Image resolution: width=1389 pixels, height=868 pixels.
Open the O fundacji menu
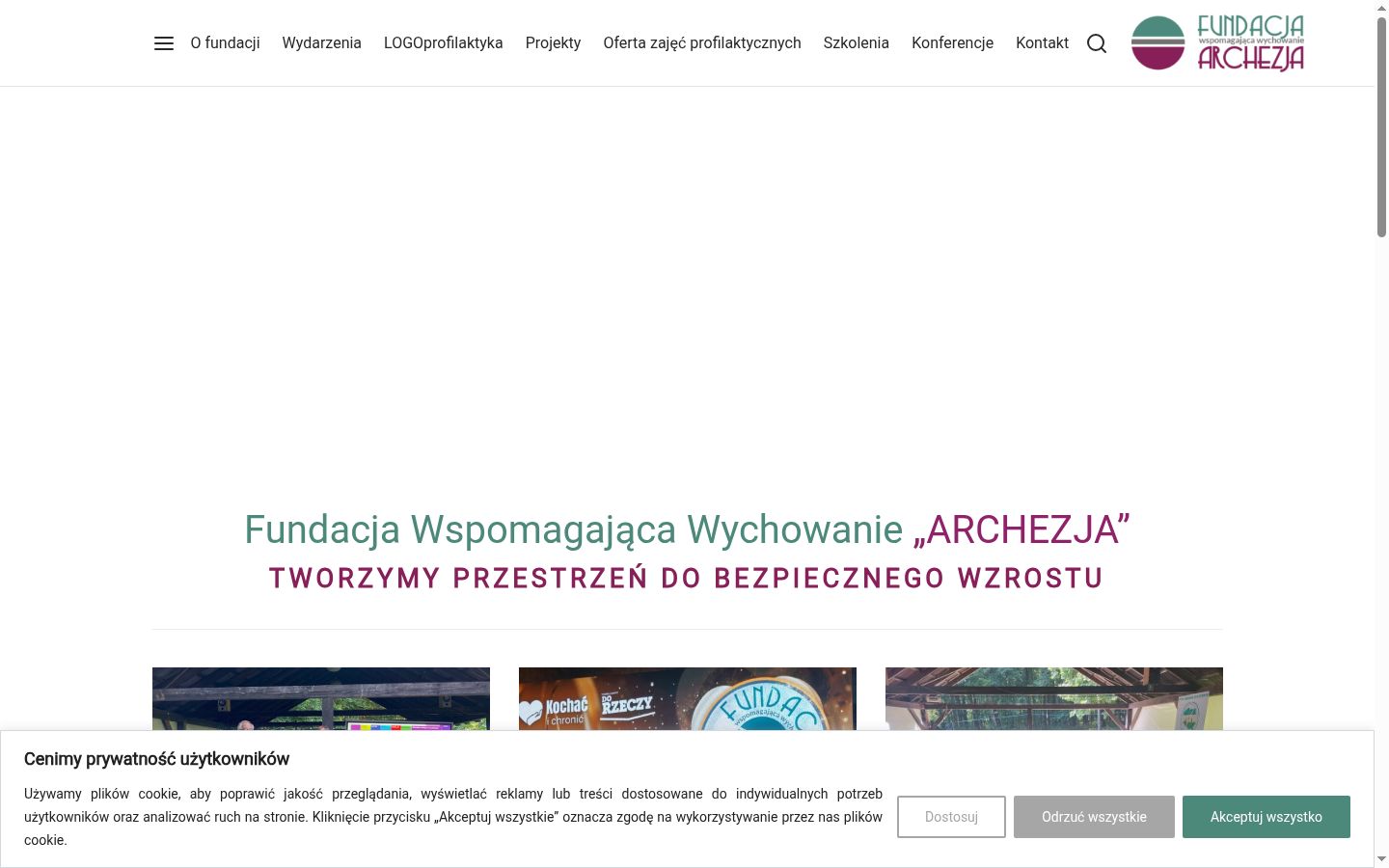tap(225, 42)
